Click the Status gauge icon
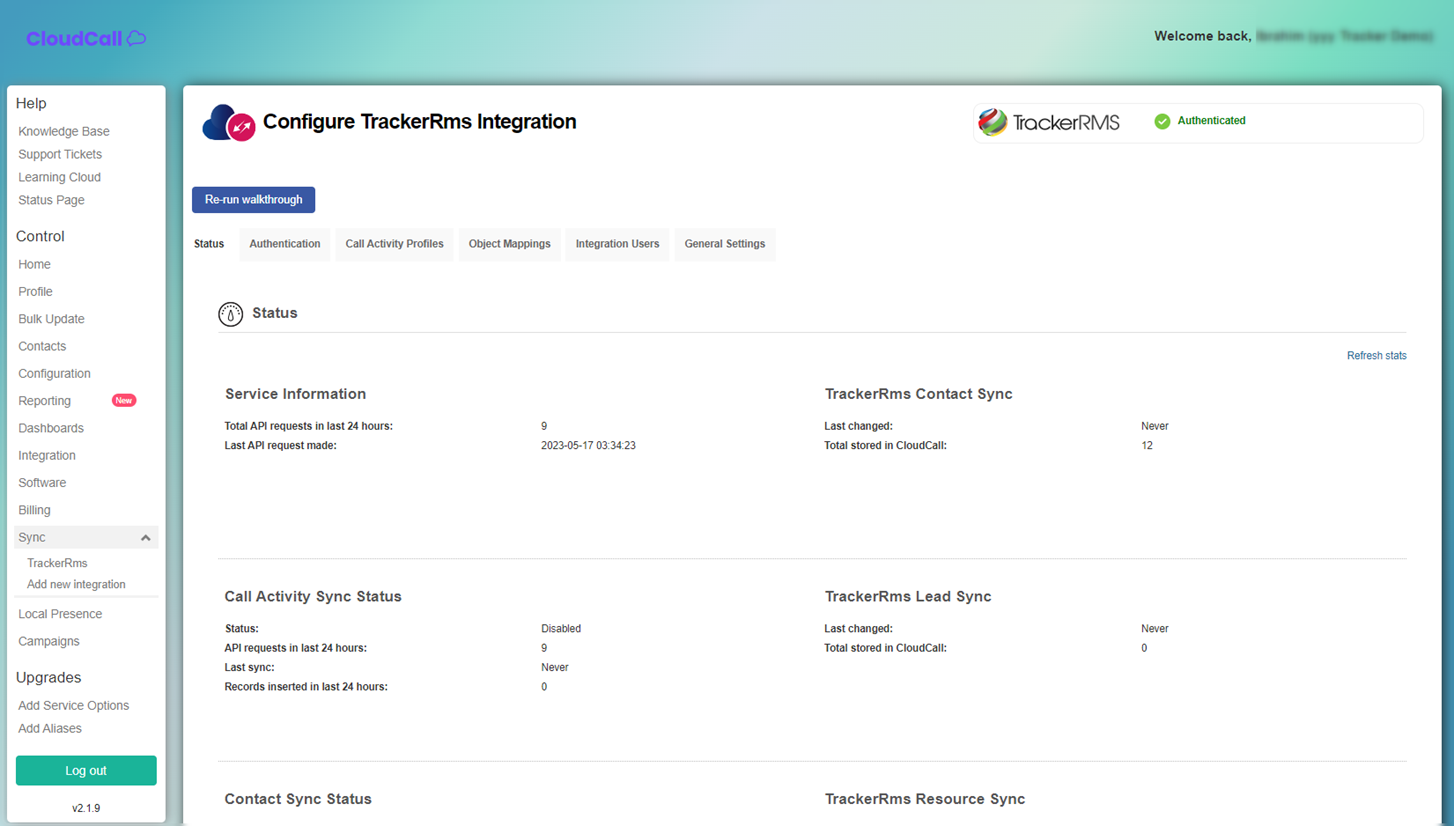This screenshot has width=1454, height=826. click(x=231, y=314)
